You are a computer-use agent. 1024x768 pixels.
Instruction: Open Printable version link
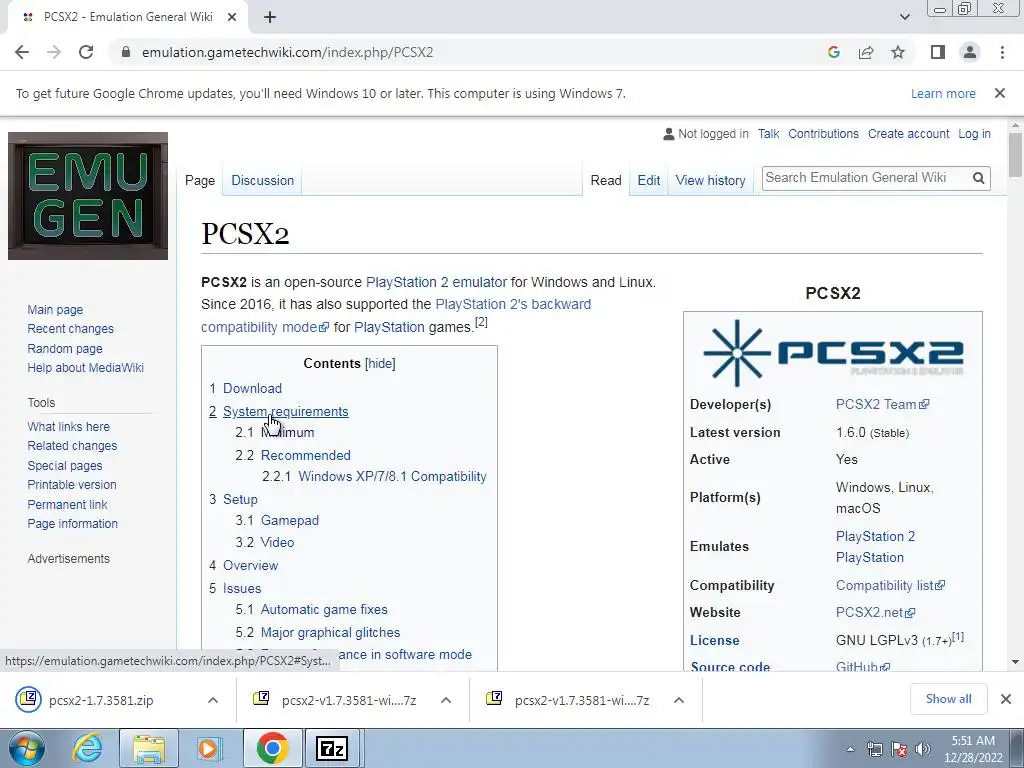point(72,485)
